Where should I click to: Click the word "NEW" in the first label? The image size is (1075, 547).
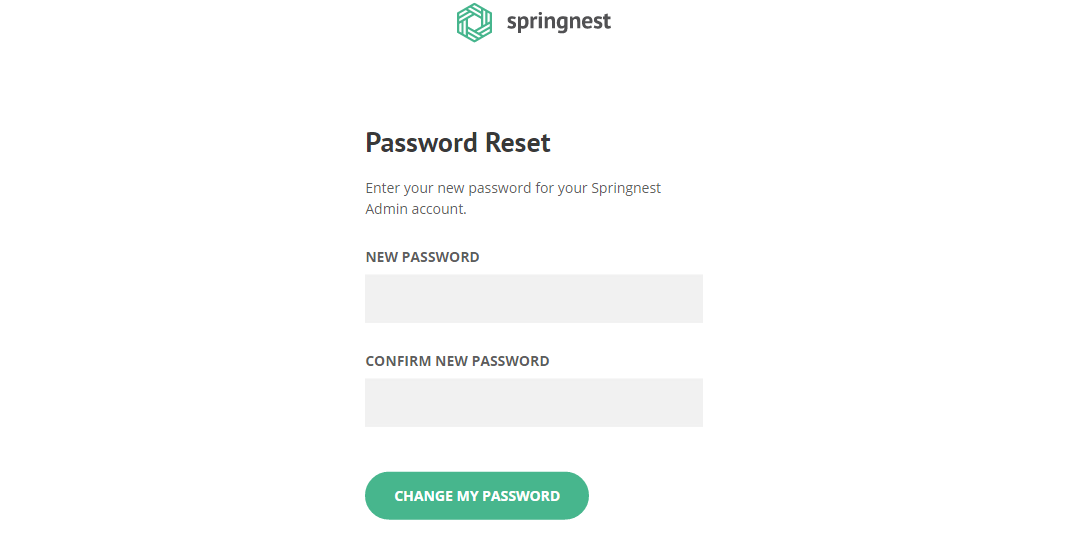pos(381,257)
